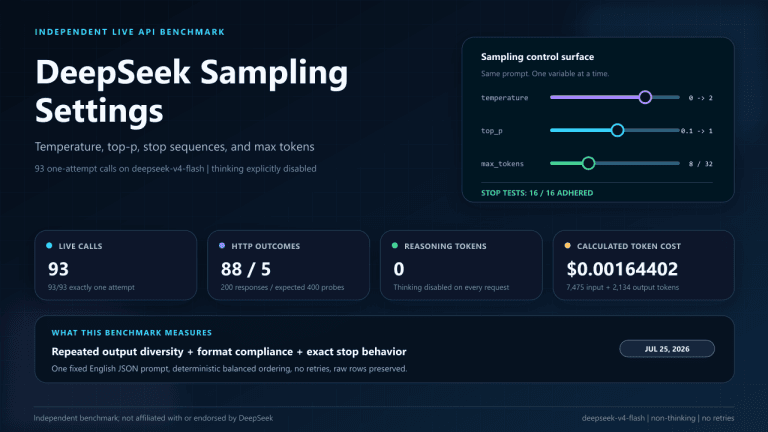Click the Reasoning Tokens value '0'
Viewport: 768px width, 432px height.
pyautogui.click(x=399, y=269)
